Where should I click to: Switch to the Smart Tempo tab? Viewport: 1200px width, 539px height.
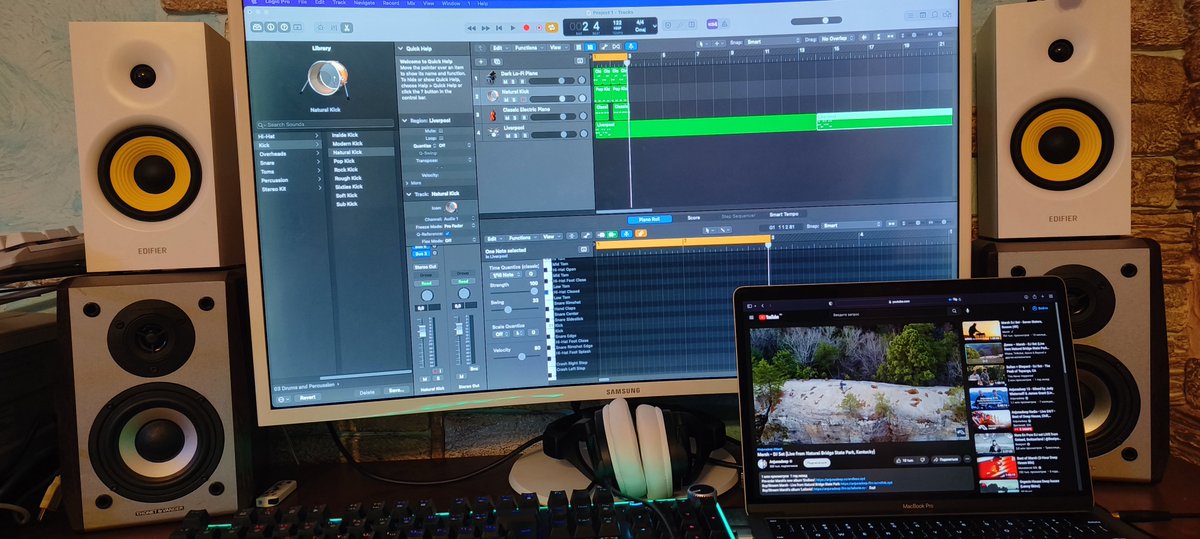783,215
